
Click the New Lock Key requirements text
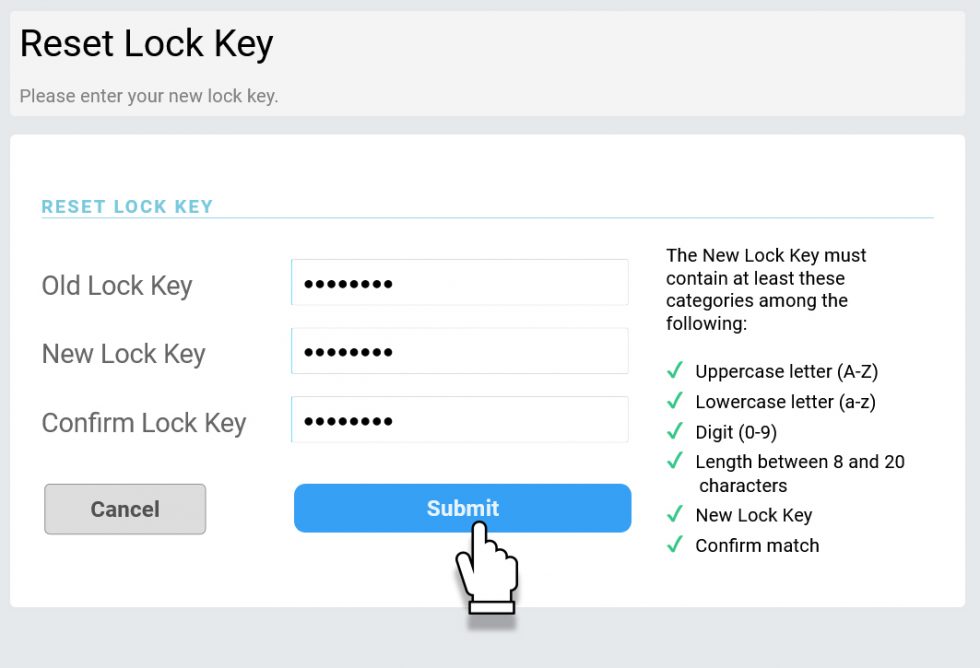pos(766,289)
